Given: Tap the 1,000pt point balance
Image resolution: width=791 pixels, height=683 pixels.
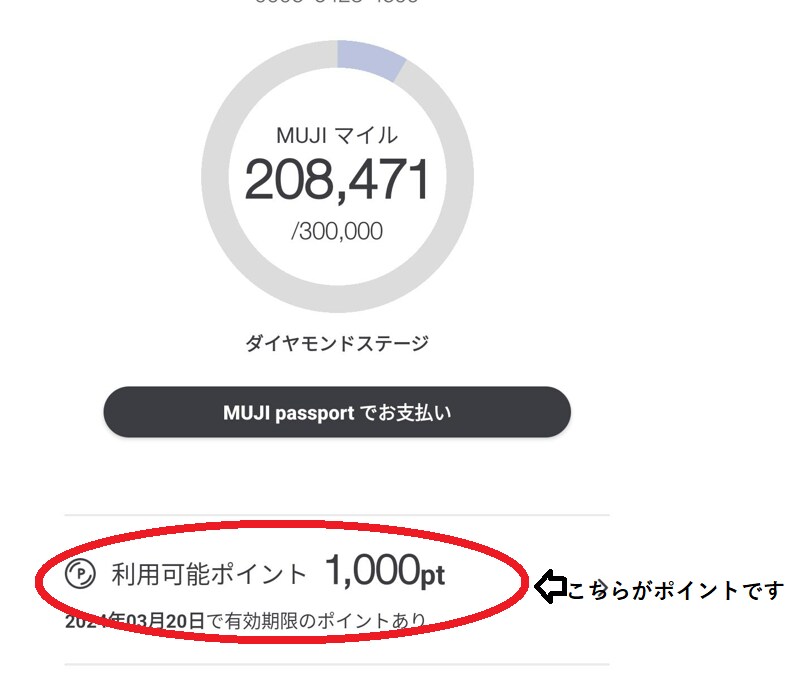Looking at the screenshot, I should point(372,572).
